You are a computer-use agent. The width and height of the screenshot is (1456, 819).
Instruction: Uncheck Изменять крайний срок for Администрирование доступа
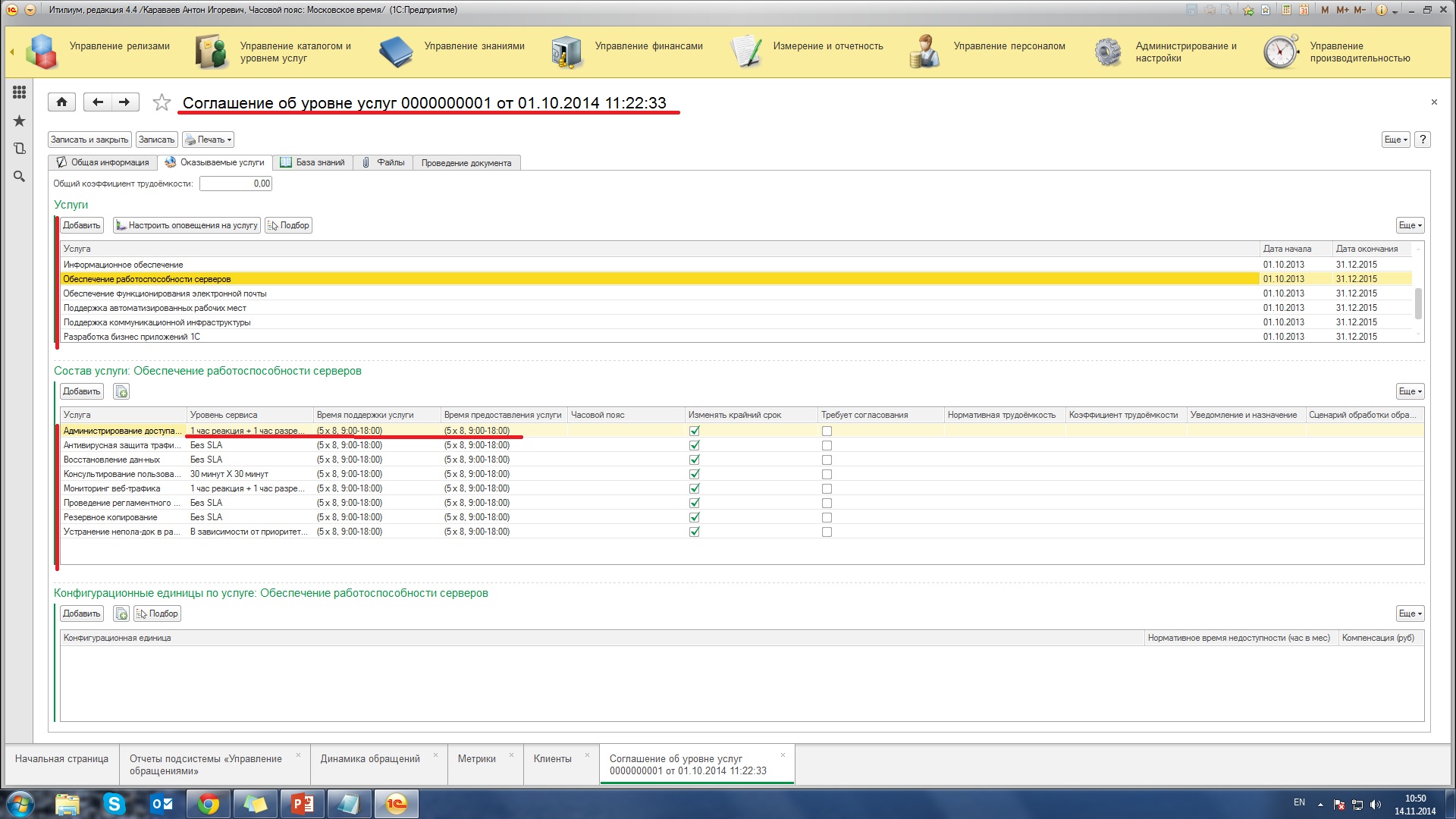pyautogui.click(x=694, y=431)
